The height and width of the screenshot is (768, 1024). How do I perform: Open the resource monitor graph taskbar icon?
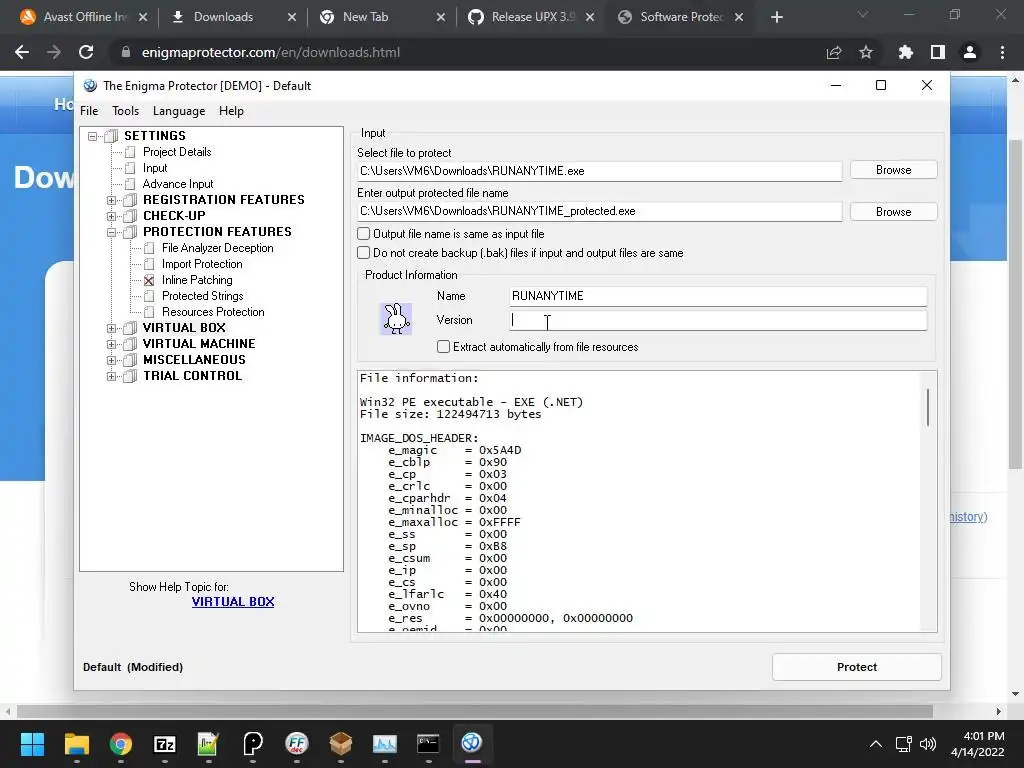(x=385, y=743)
